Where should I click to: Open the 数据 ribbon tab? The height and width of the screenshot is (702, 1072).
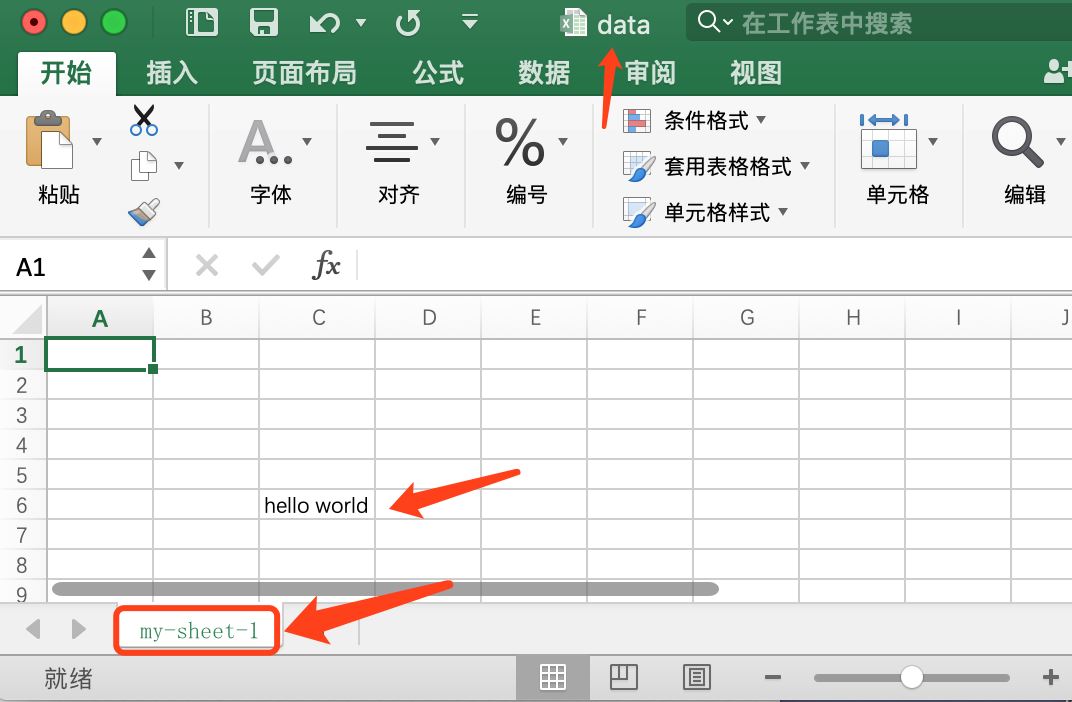coord(544,72)
